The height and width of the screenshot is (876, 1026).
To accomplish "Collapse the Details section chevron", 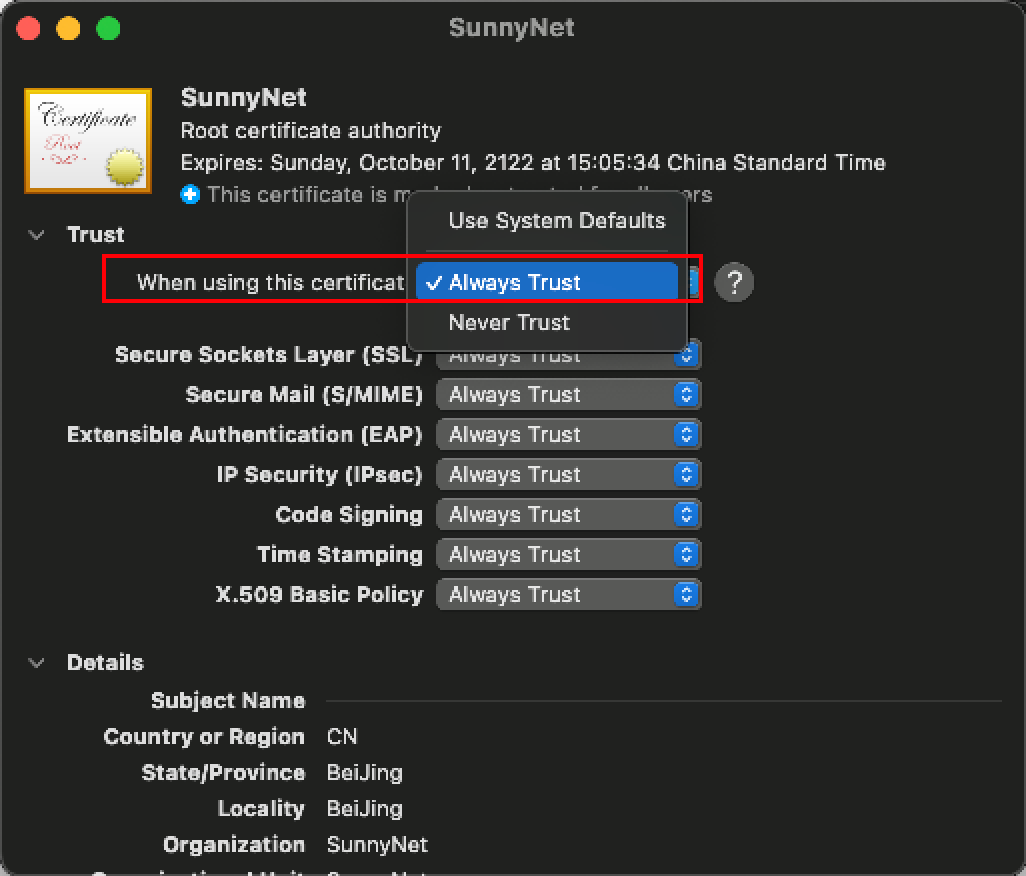I will point(37,663).
